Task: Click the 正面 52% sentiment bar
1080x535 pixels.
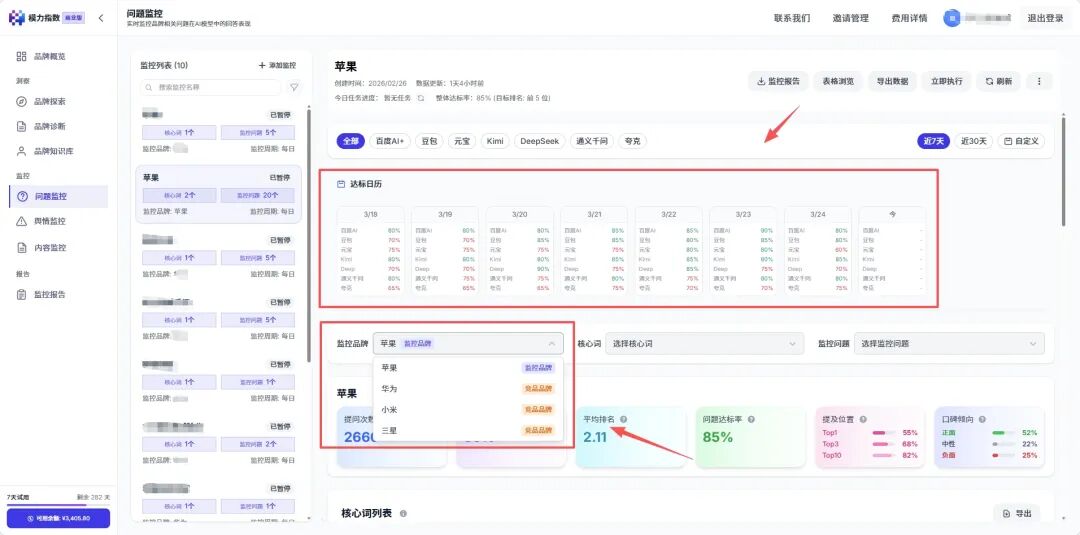Action: 1004,433
